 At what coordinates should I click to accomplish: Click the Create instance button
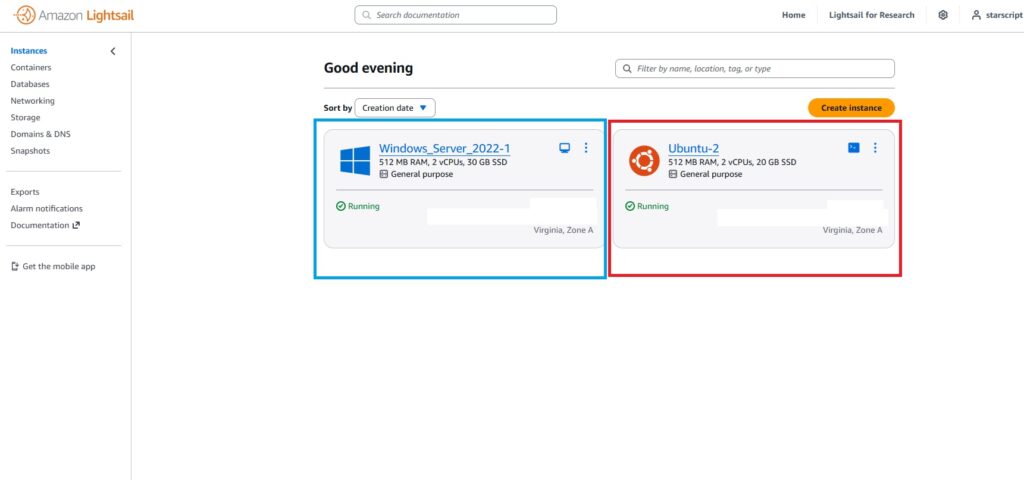coord(850,108)
